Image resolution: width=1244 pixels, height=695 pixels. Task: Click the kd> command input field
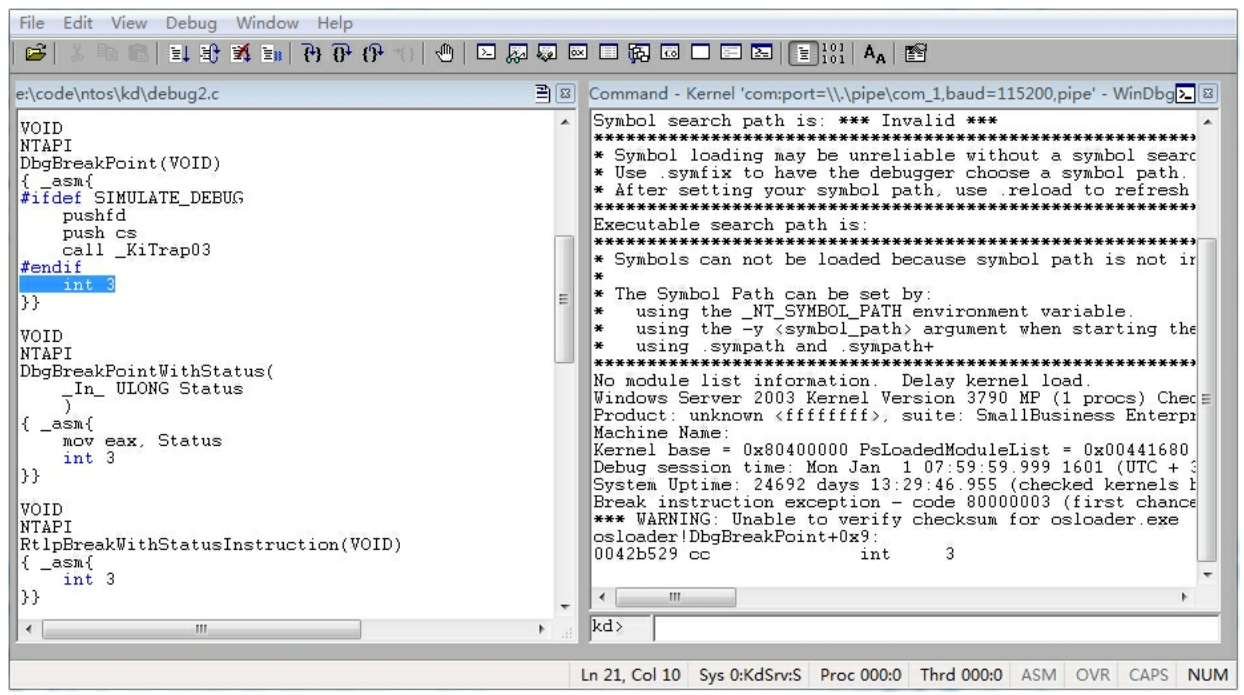[x=935, y=628]
